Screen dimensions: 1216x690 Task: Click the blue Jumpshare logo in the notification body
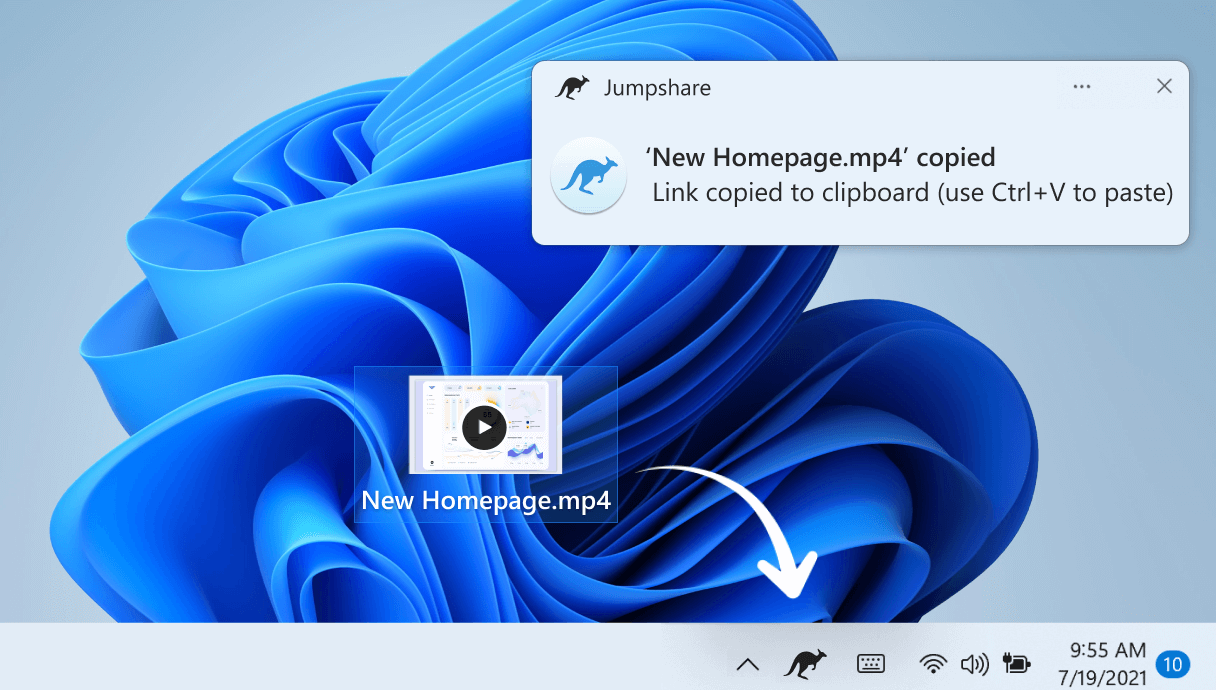(588, 174)
